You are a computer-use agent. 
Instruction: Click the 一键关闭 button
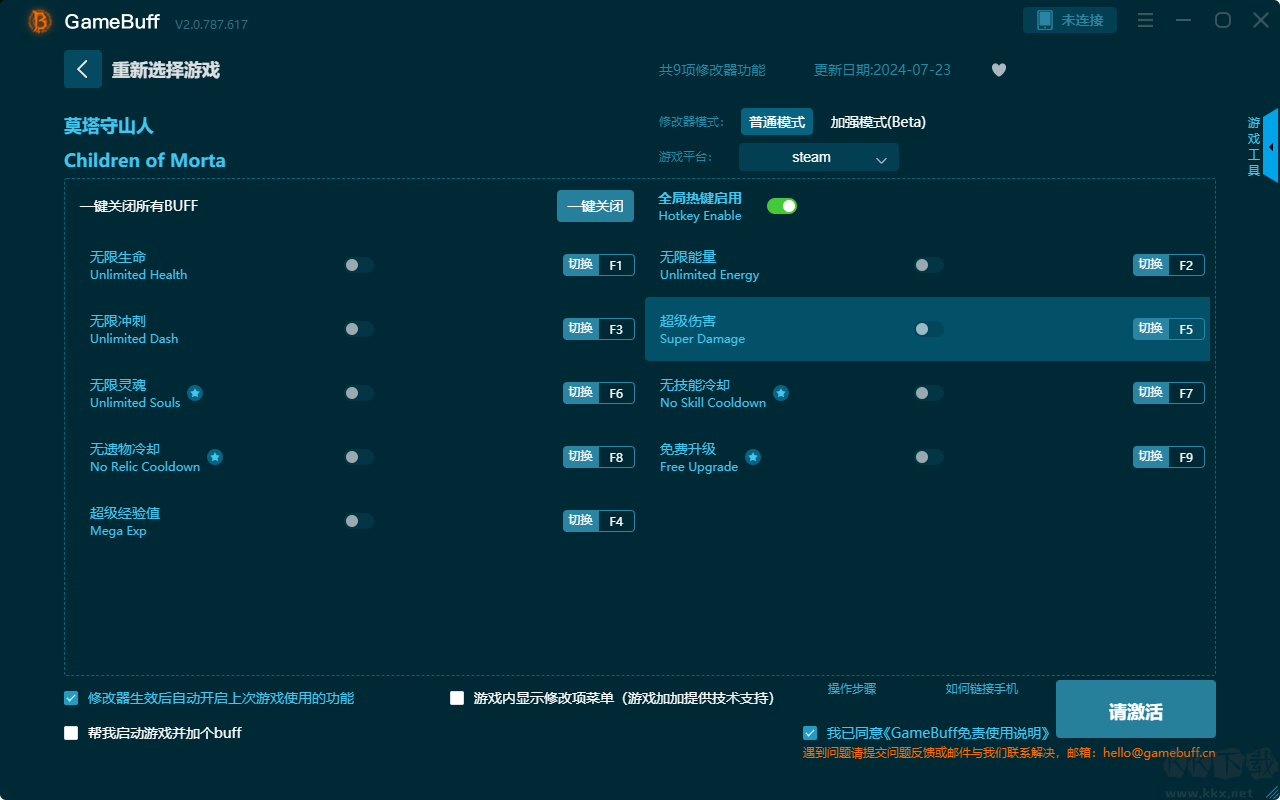(x=596, y=206)
